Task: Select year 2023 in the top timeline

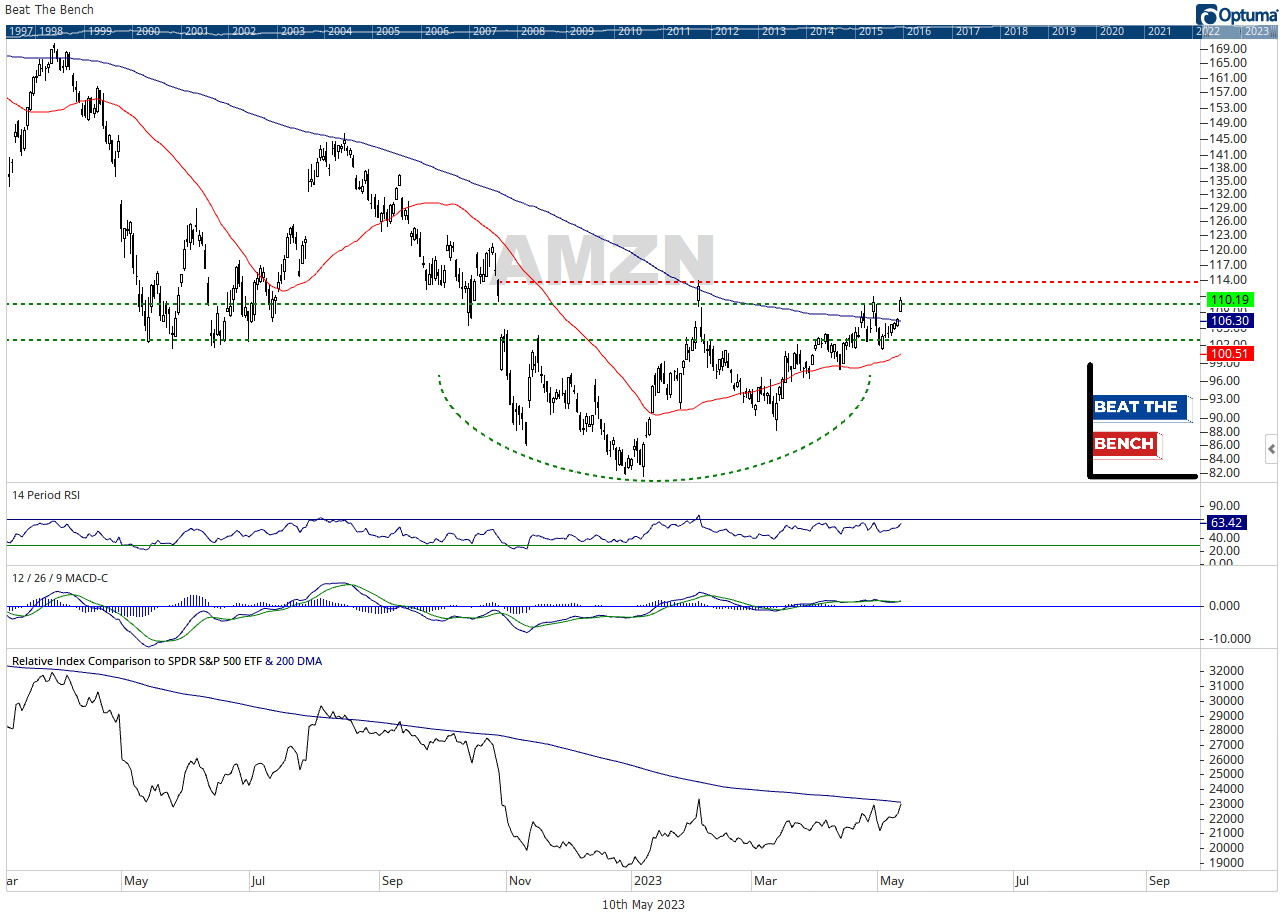Action: [x=1258, y=31]
